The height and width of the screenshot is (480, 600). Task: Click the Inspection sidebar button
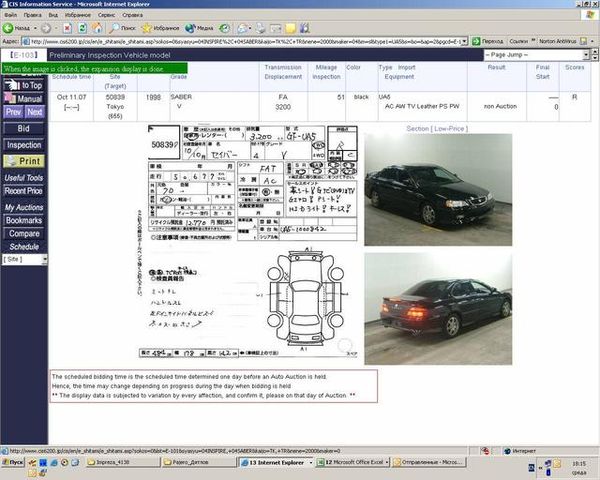(x=24, y=145)
